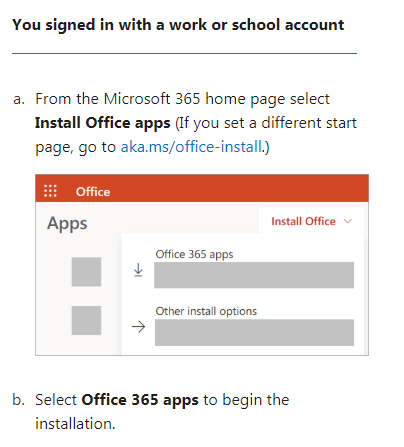Open the aka.ms/office-install link
This screenshot has width=404, height=447.
[191, 147]
